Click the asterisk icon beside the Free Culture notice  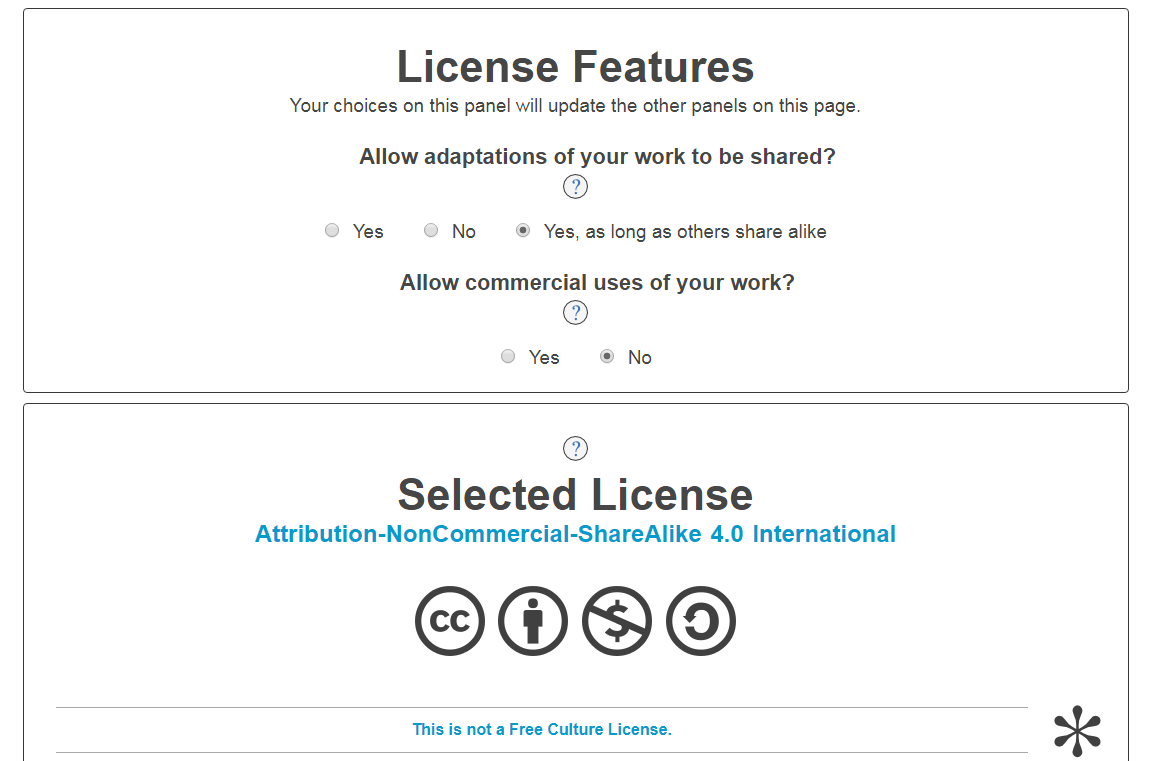1077,731
